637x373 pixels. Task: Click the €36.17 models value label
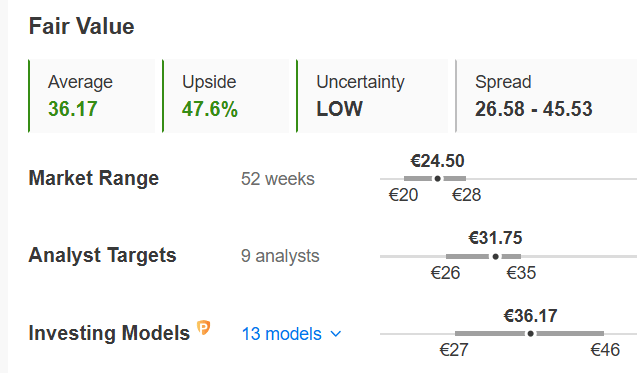[x=530, y=316]
